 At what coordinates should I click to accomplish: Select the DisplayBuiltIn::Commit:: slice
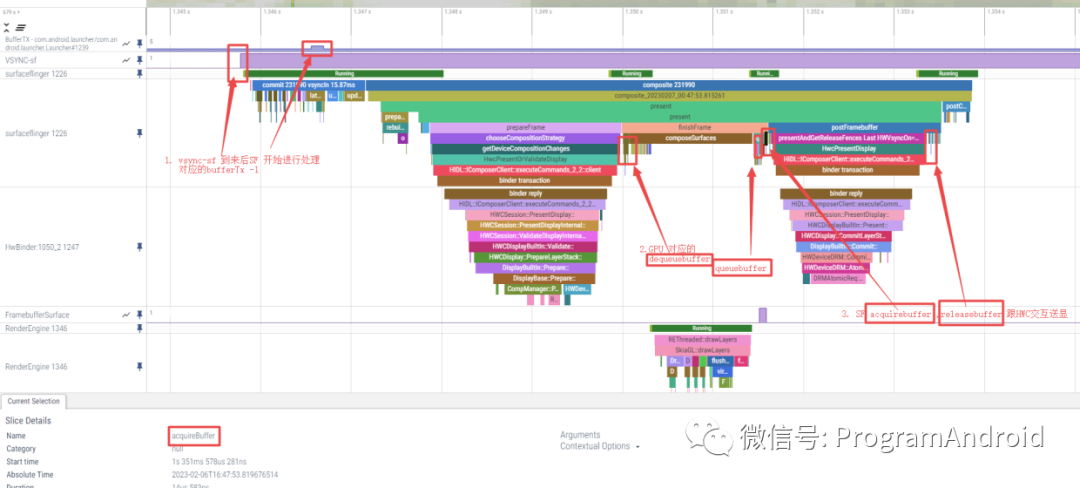[x=844, y=246]
